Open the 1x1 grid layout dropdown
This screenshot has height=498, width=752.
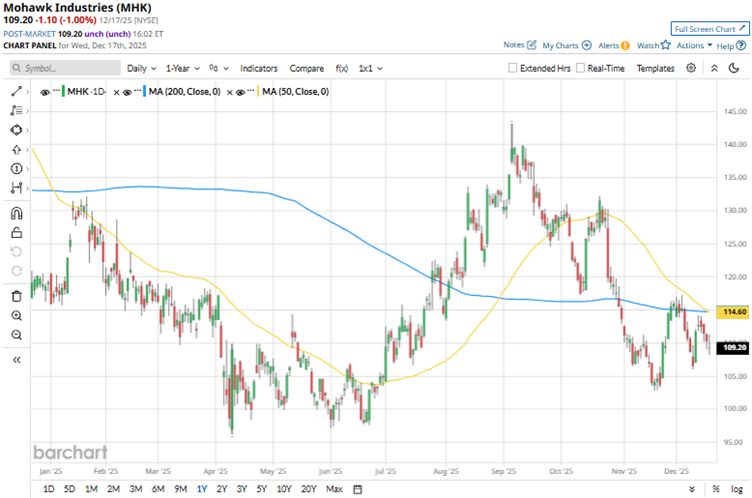370,68
